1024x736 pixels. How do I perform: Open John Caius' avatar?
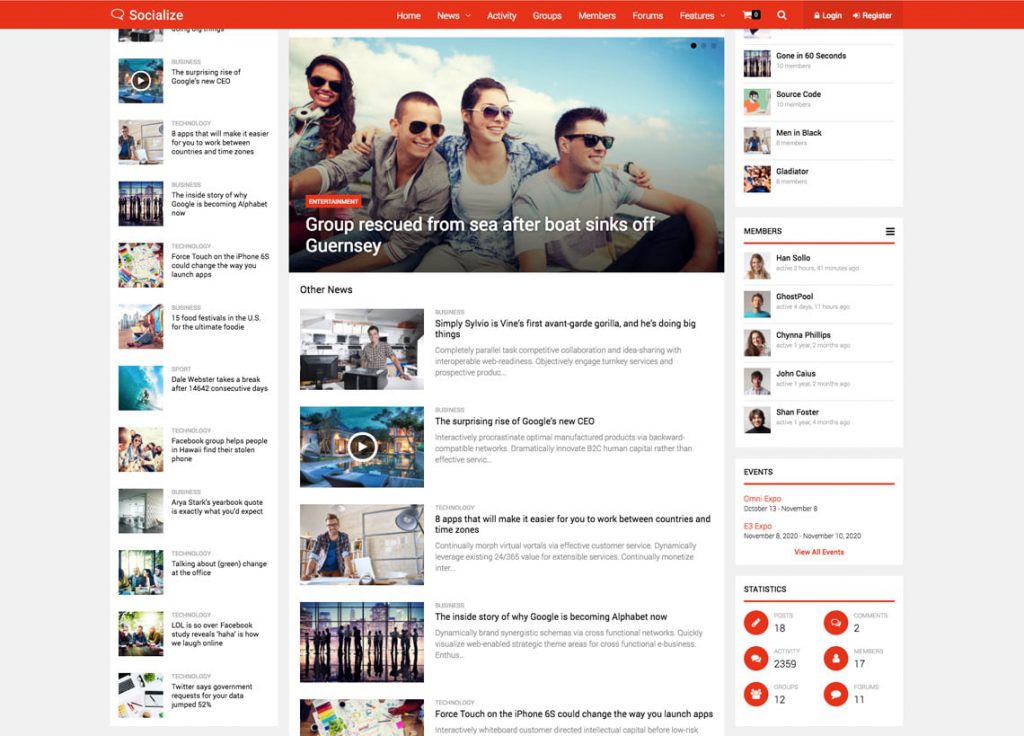click(x=757, y=381)
